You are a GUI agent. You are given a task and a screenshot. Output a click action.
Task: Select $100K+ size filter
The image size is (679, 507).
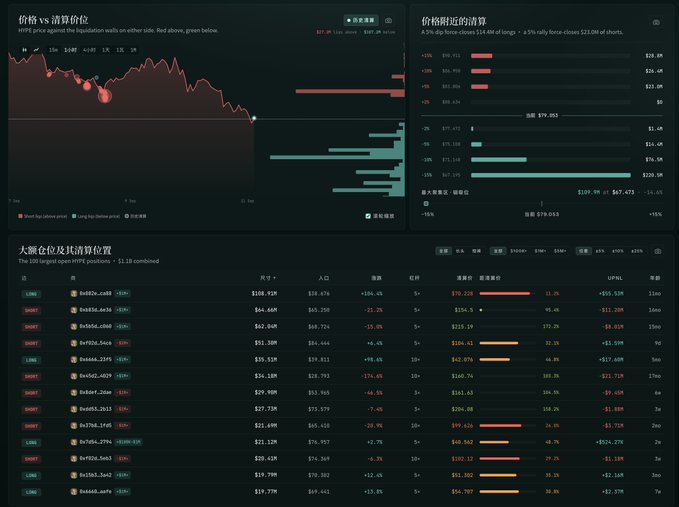(518, 251)
